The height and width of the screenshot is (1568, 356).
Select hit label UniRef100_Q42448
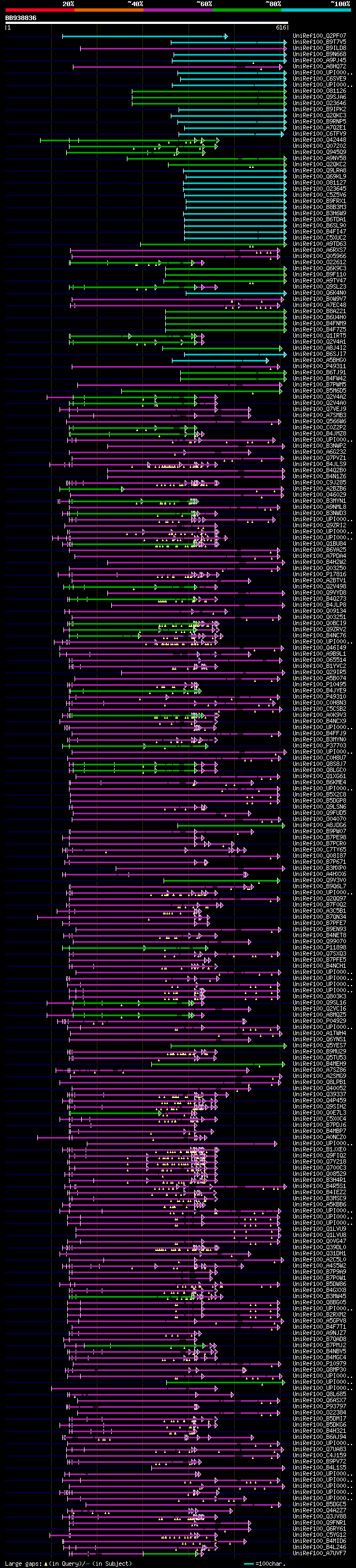[x=319, y=140]
